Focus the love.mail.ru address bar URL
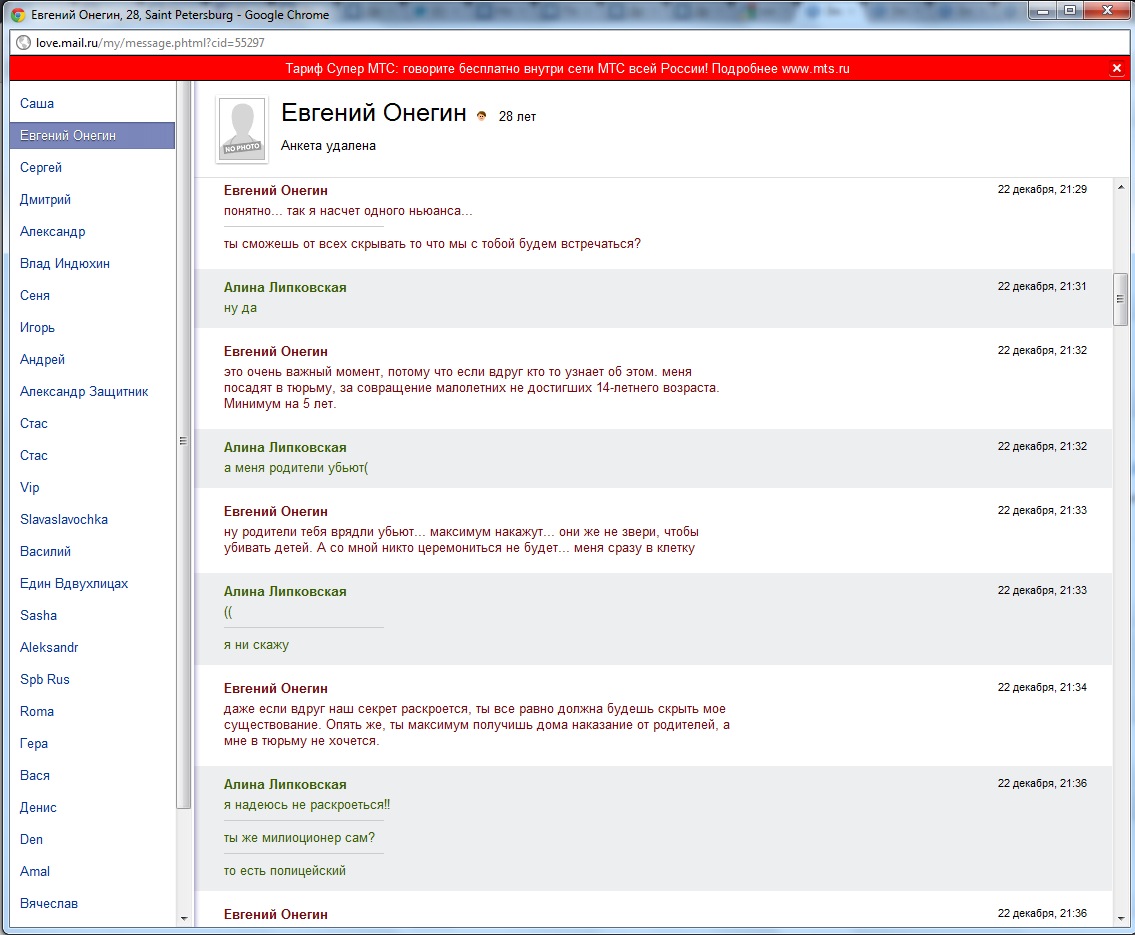This screenshot has height=935, width=1135. pos(150,43)
